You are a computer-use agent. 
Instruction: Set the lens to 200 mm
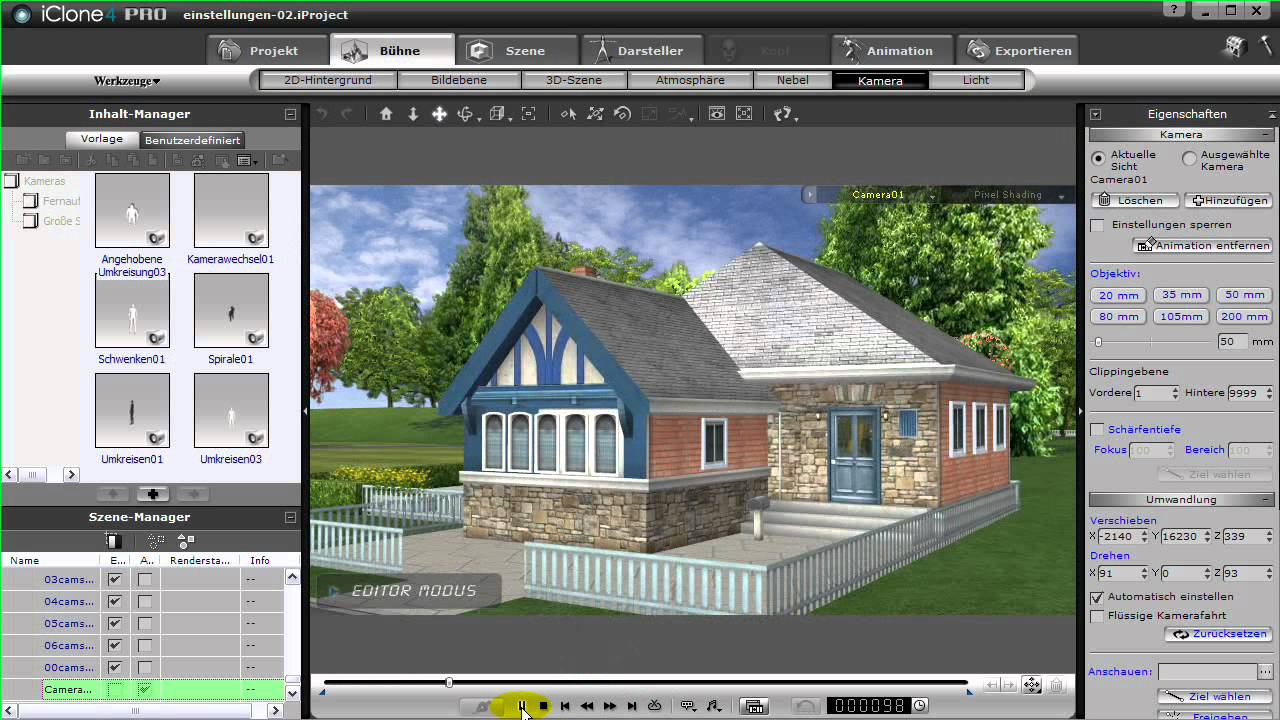[x=1244, y=317]
